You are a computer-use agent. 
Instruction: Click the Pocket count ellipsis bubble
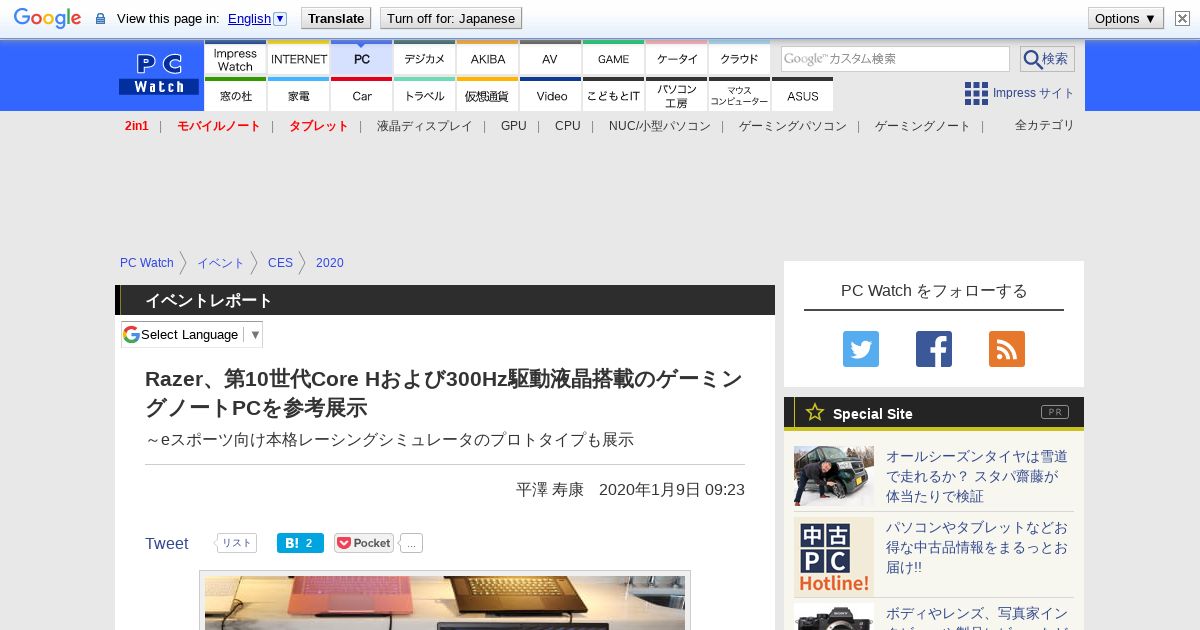(x=412, y=543)
